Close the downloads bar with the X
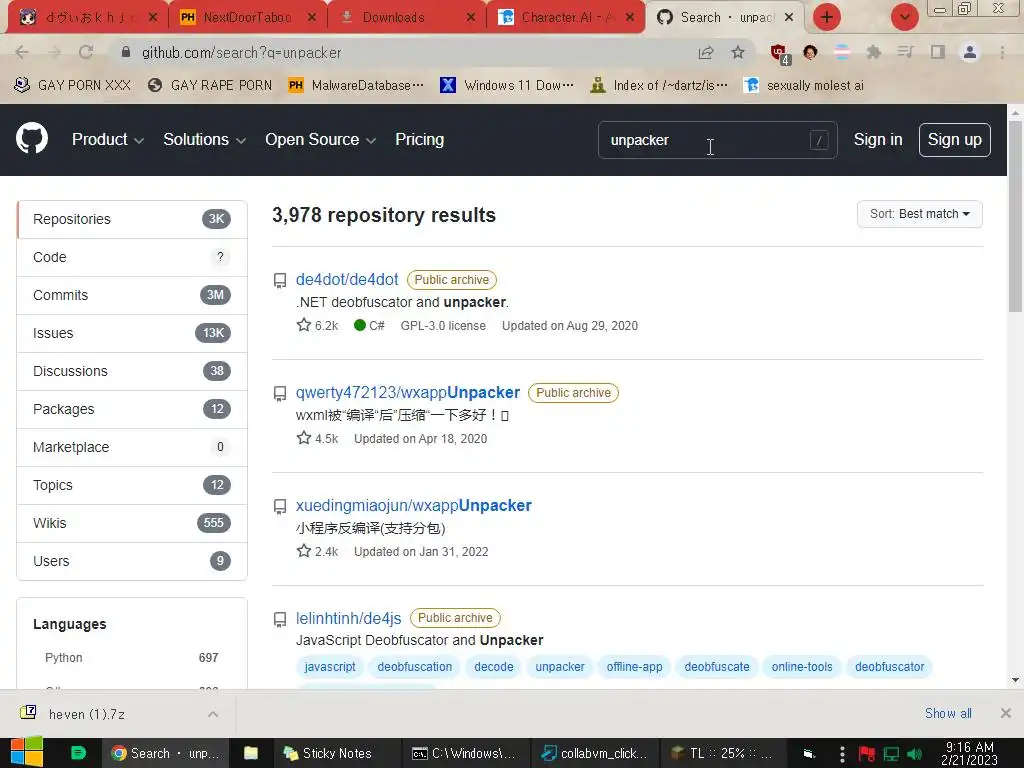This screenshot has height=768, width=1024. (x=1006, y=713)
